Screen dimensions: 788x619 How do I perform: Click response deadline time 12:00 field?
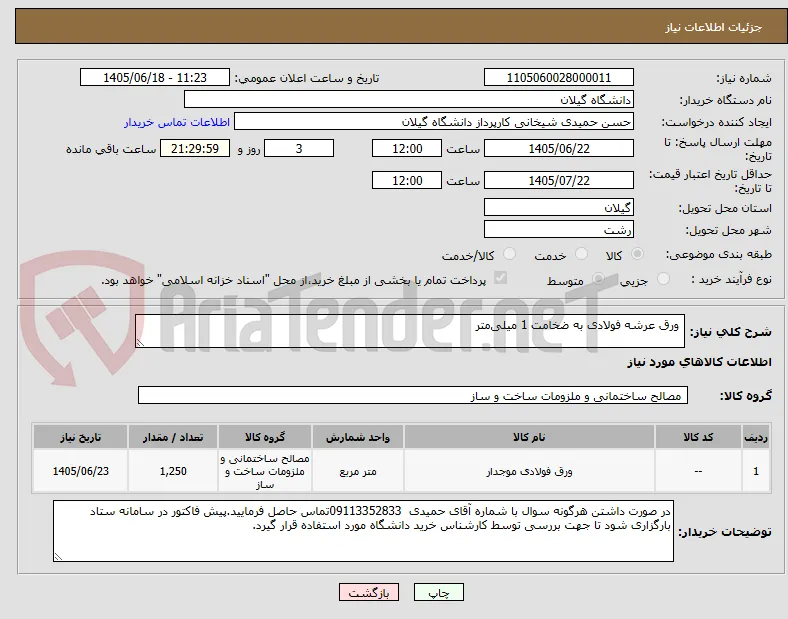[407, 148]
